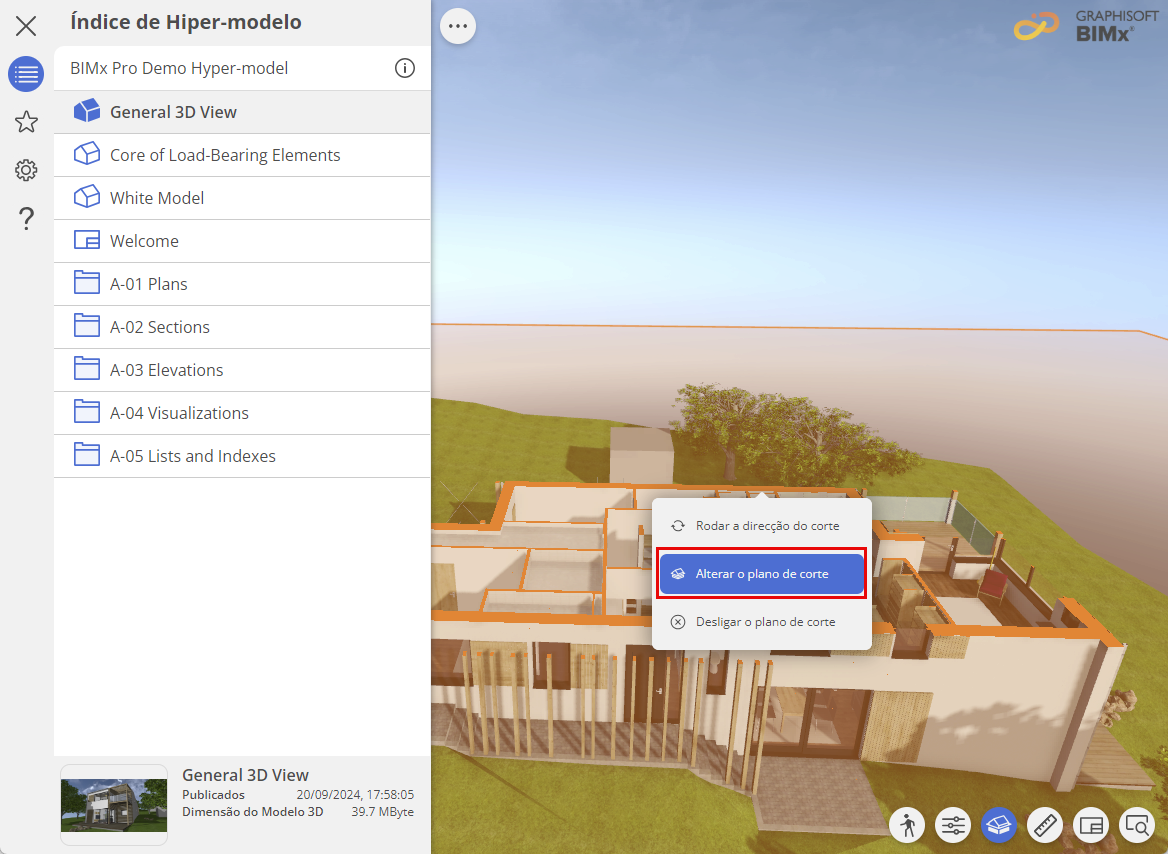Select the measure ruler tool
This screenshot has width=1168, height=854.
click(x=1045, y=825)
